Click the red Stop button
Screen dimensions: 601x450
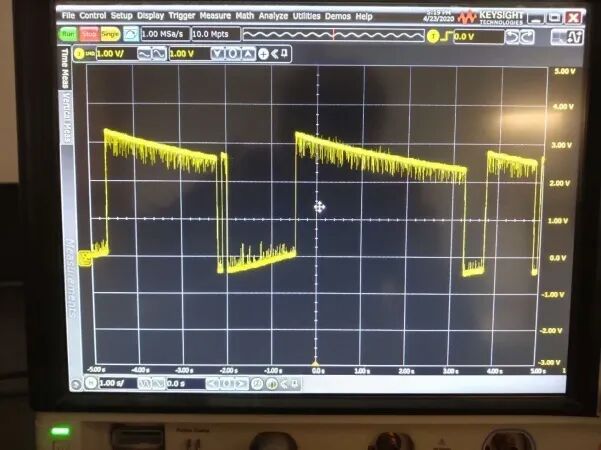(89, 34)
